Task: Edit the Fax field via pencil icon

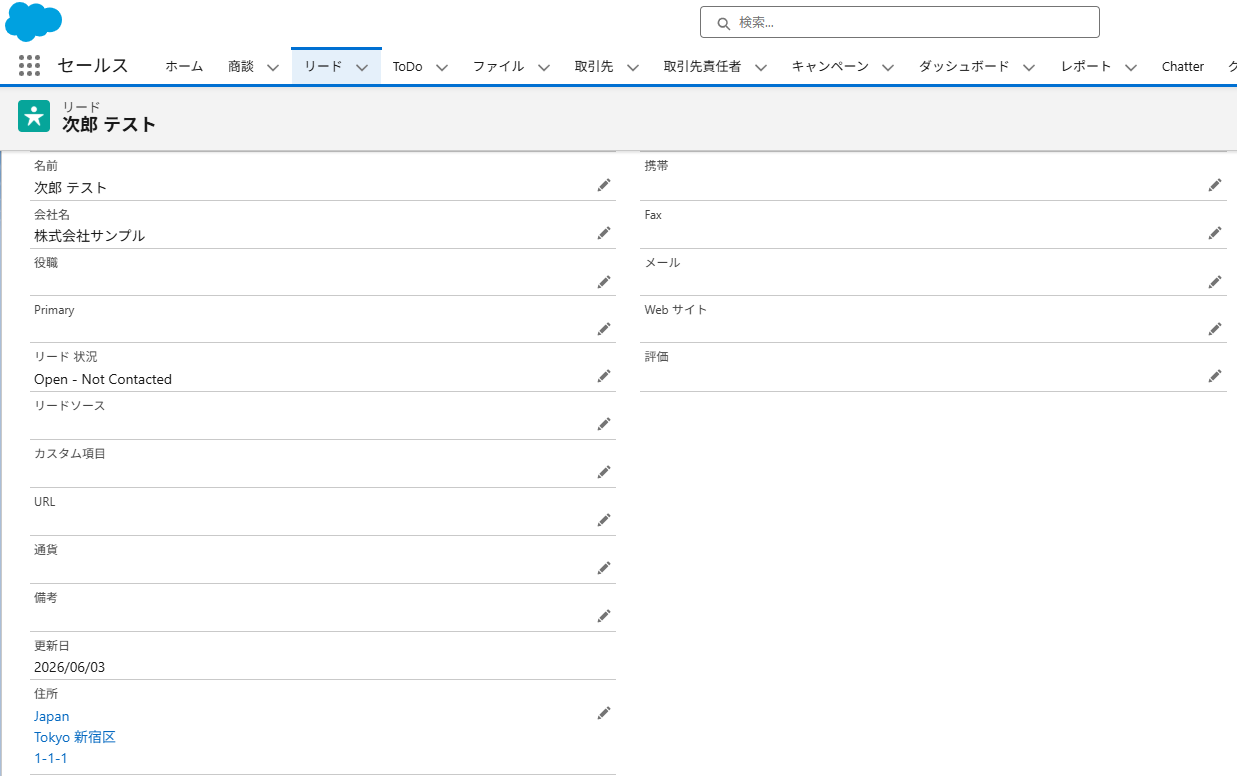Action: pyautogui.click(x=1215, y=233)
